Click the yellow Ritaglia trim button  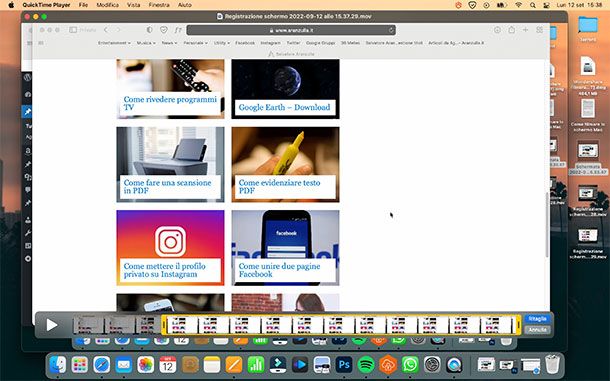(537, 319)
